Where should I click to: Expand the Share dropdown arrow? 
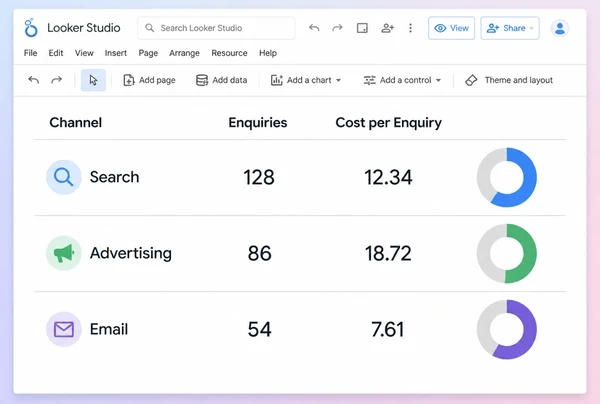[532, 28]
